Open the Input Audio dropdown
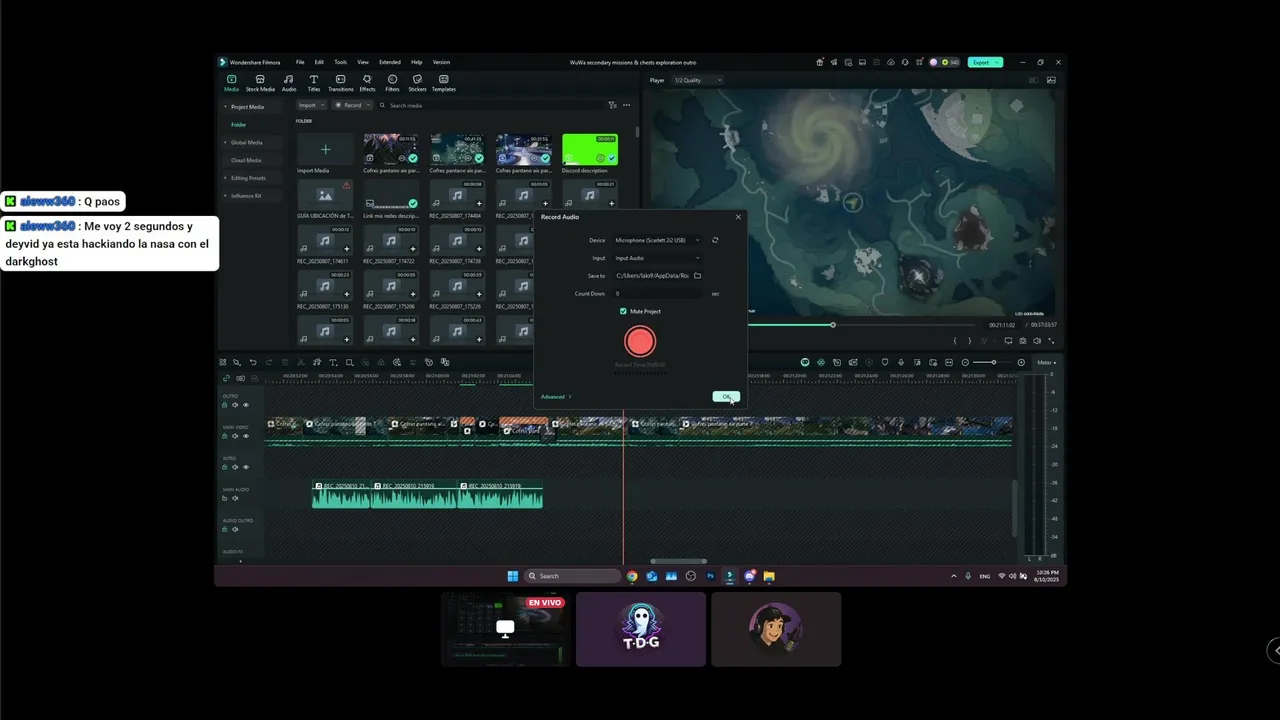 (658, 258)
